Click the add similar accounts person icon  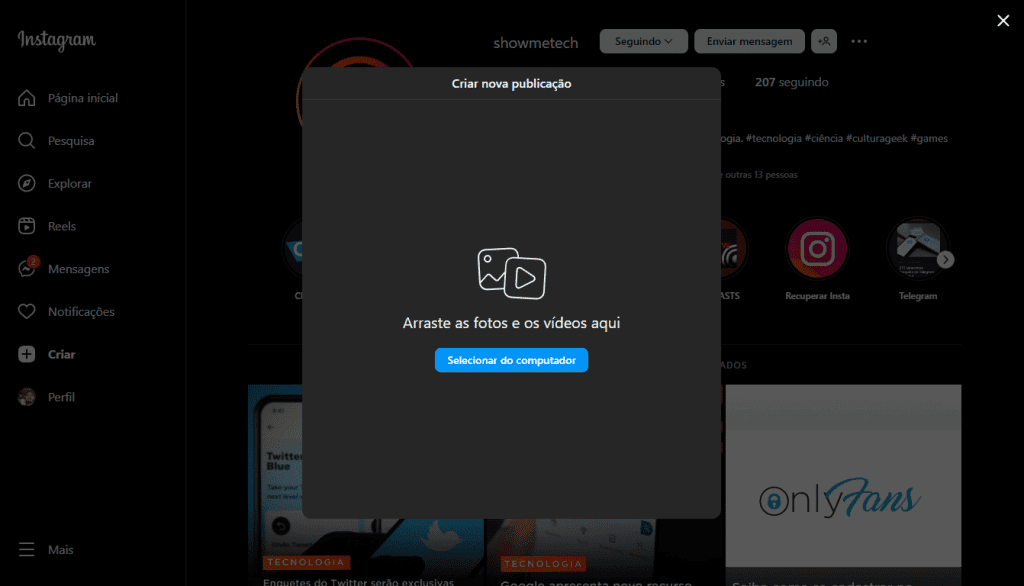(824, 41)
